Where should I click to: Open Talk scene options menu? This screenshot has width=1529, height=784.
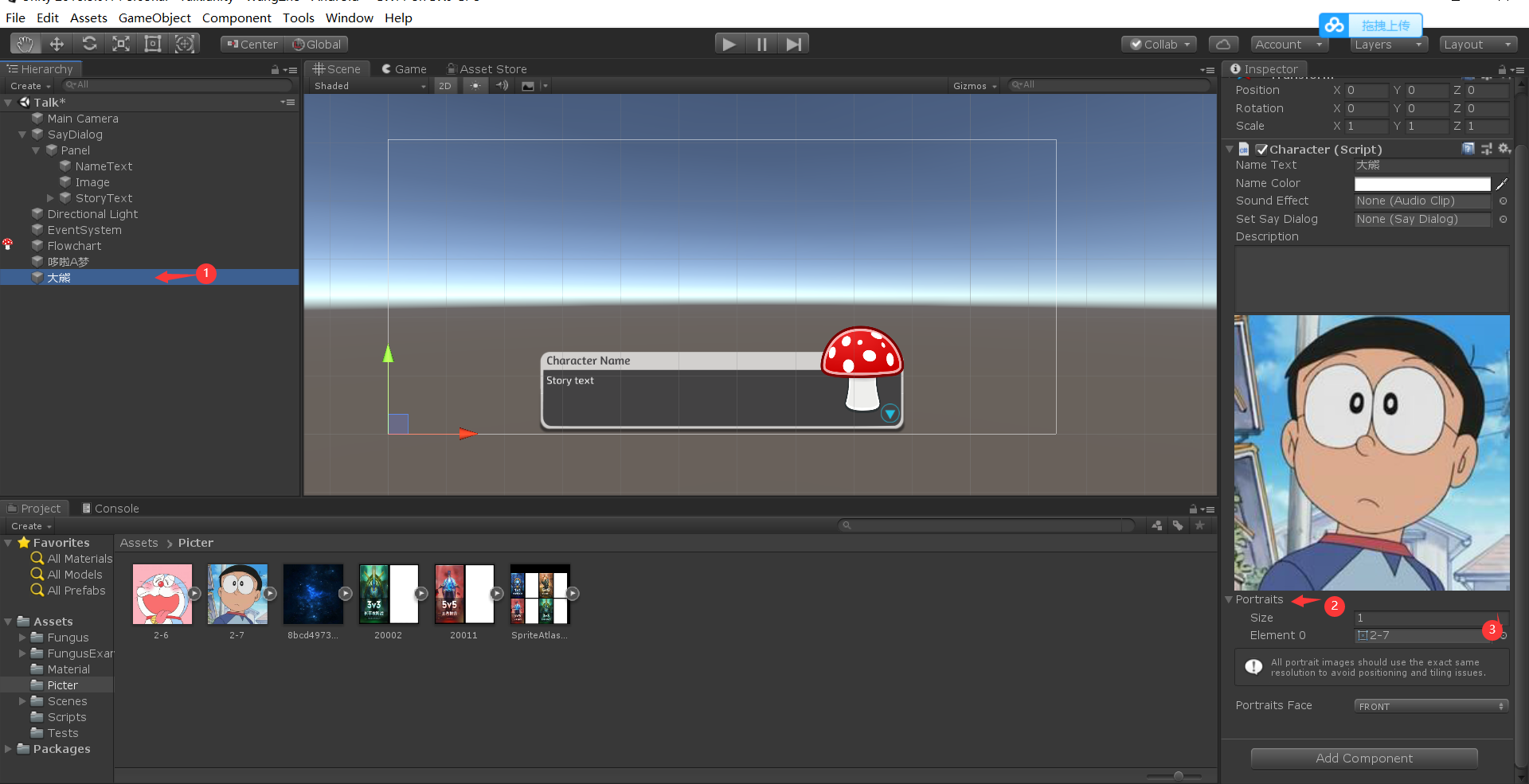[288, 102]
